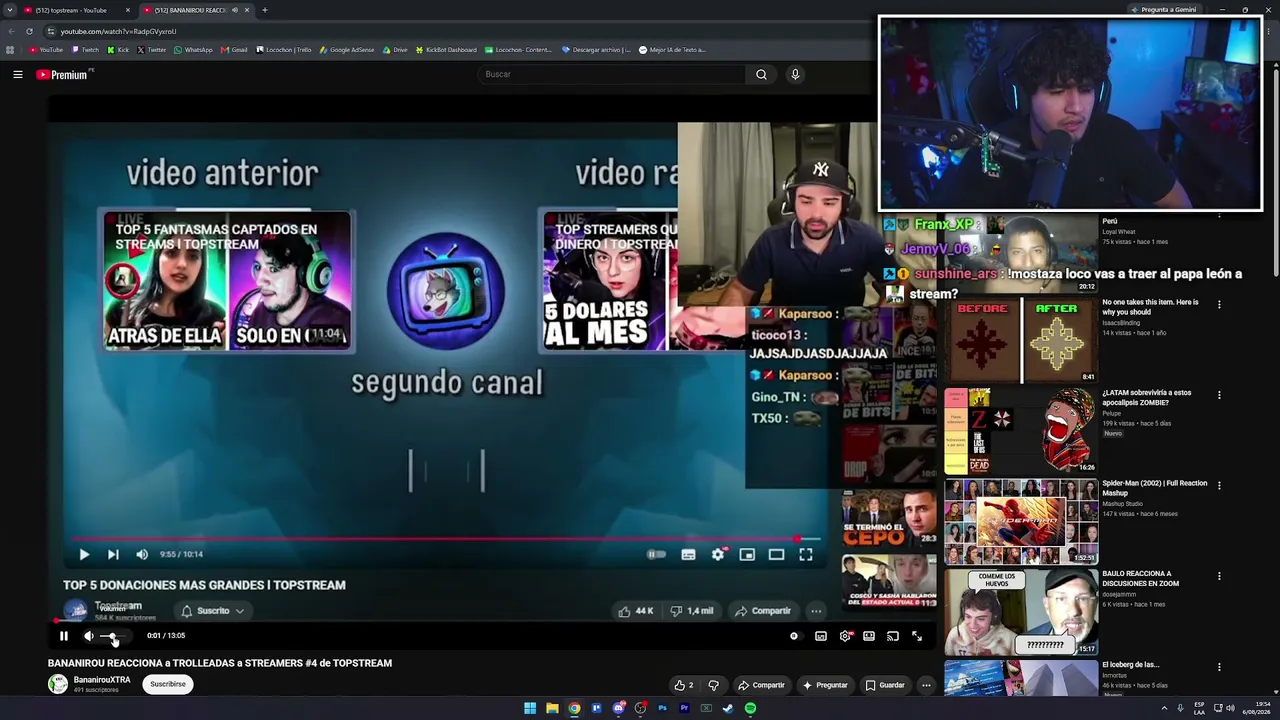
Task: Open options for El iceberg video
Action: tap(1219, 667)
